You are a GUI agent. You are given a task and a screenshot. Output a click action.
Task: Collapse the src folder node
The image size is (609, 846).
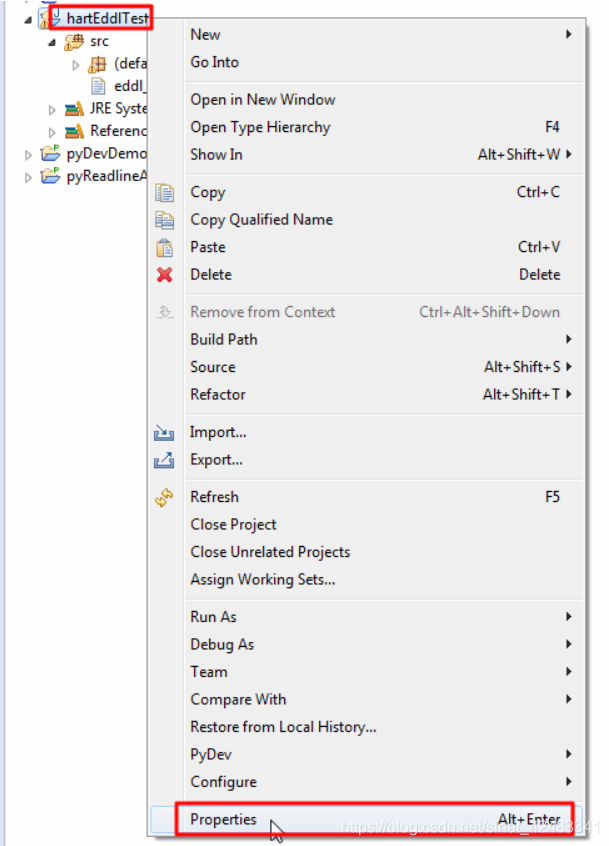click(x=52, y=42)
